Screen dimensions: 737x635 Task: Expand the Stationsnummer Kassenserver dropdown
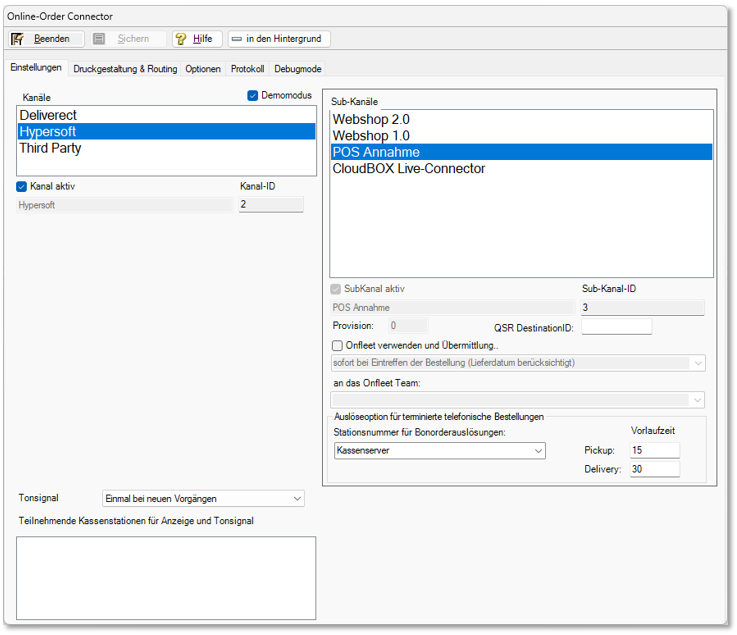440,451
